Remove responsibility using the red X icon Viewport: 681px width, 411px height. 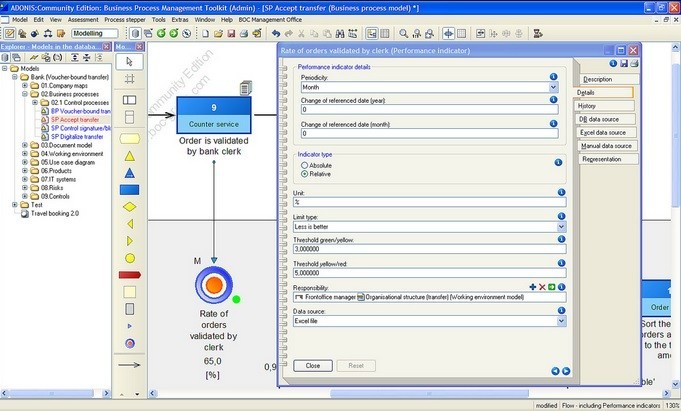(543, 287)
